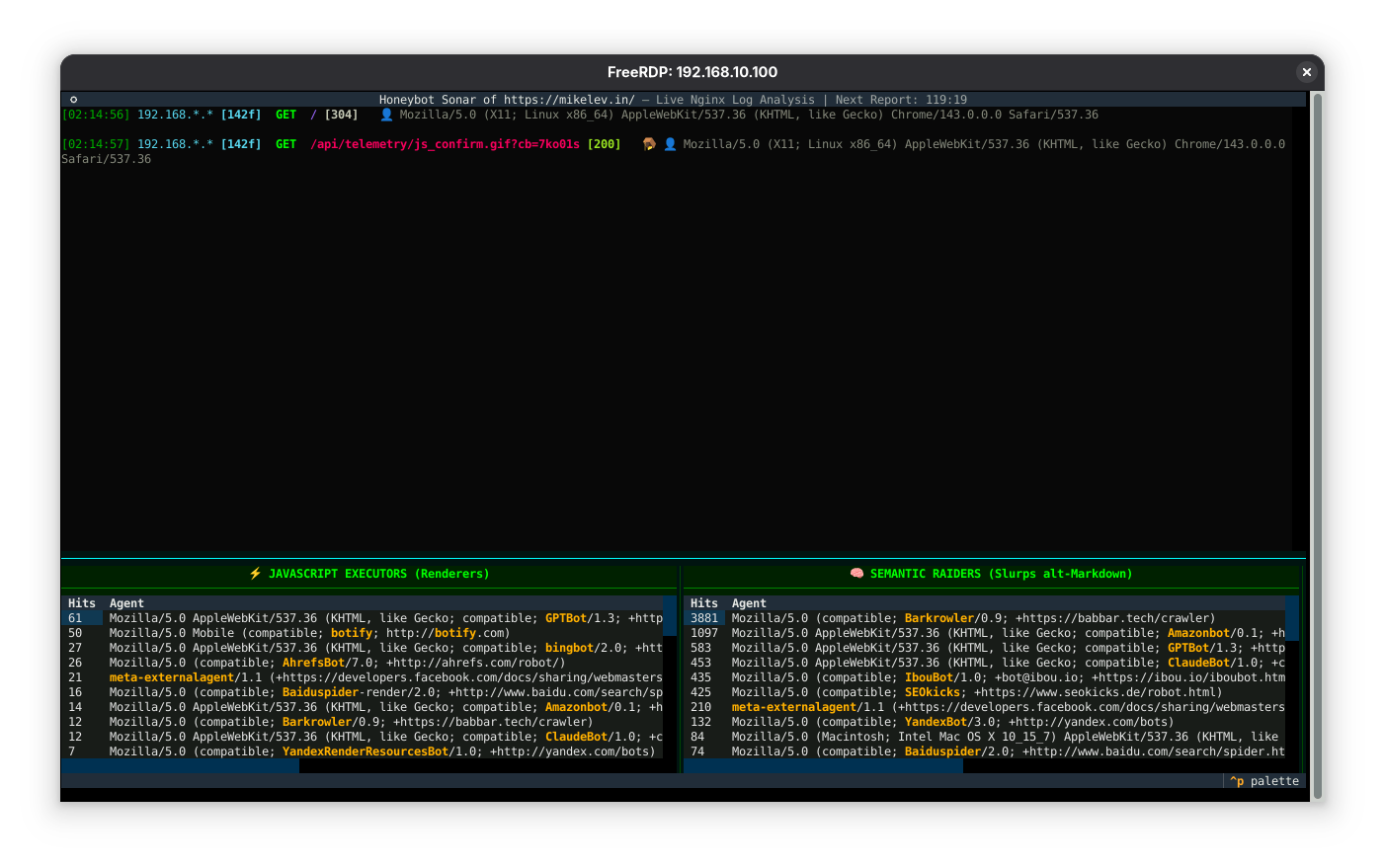Select the Barkrowler row with 3881 hits

(x=973, y=618)
